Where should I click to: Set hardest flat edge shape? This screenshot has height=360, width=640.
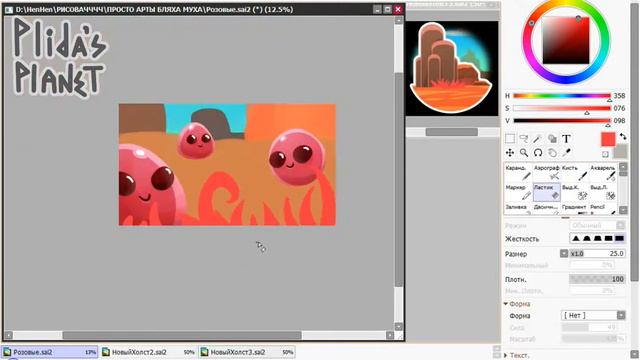point(620,238)
